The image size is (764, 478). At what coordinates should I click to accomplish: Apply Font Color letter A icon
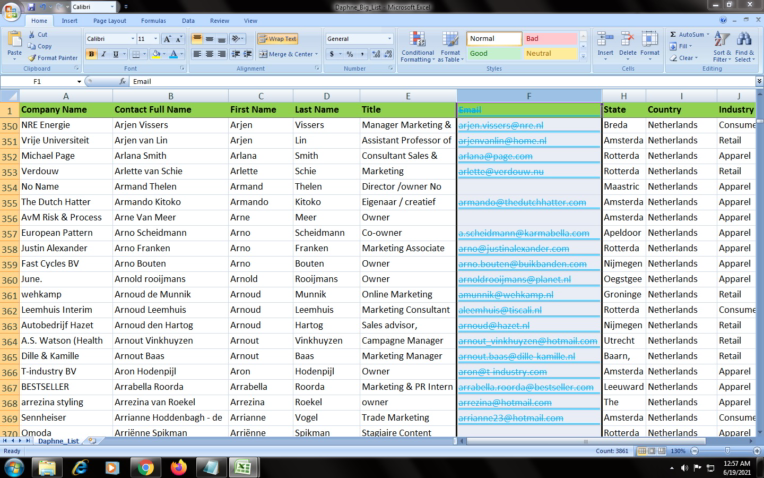(173, 54)
